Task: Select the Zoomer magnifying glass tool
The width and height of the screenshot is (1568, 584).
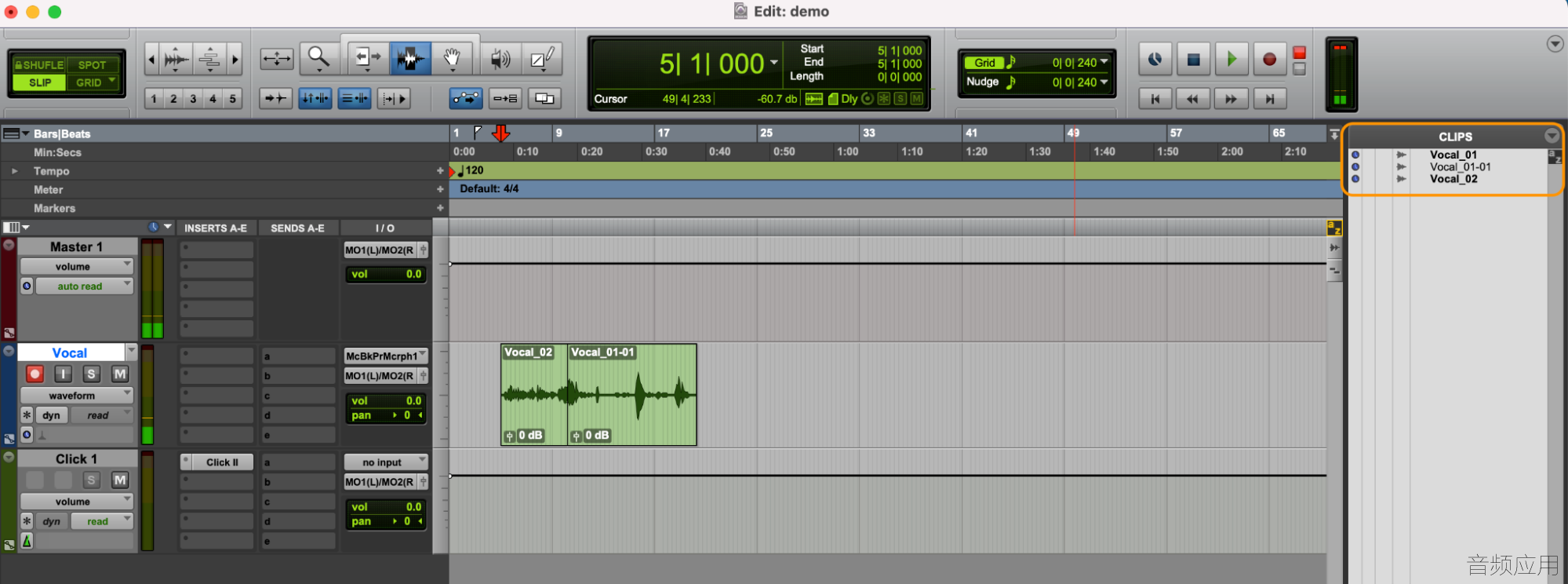Action: point(318,58)
